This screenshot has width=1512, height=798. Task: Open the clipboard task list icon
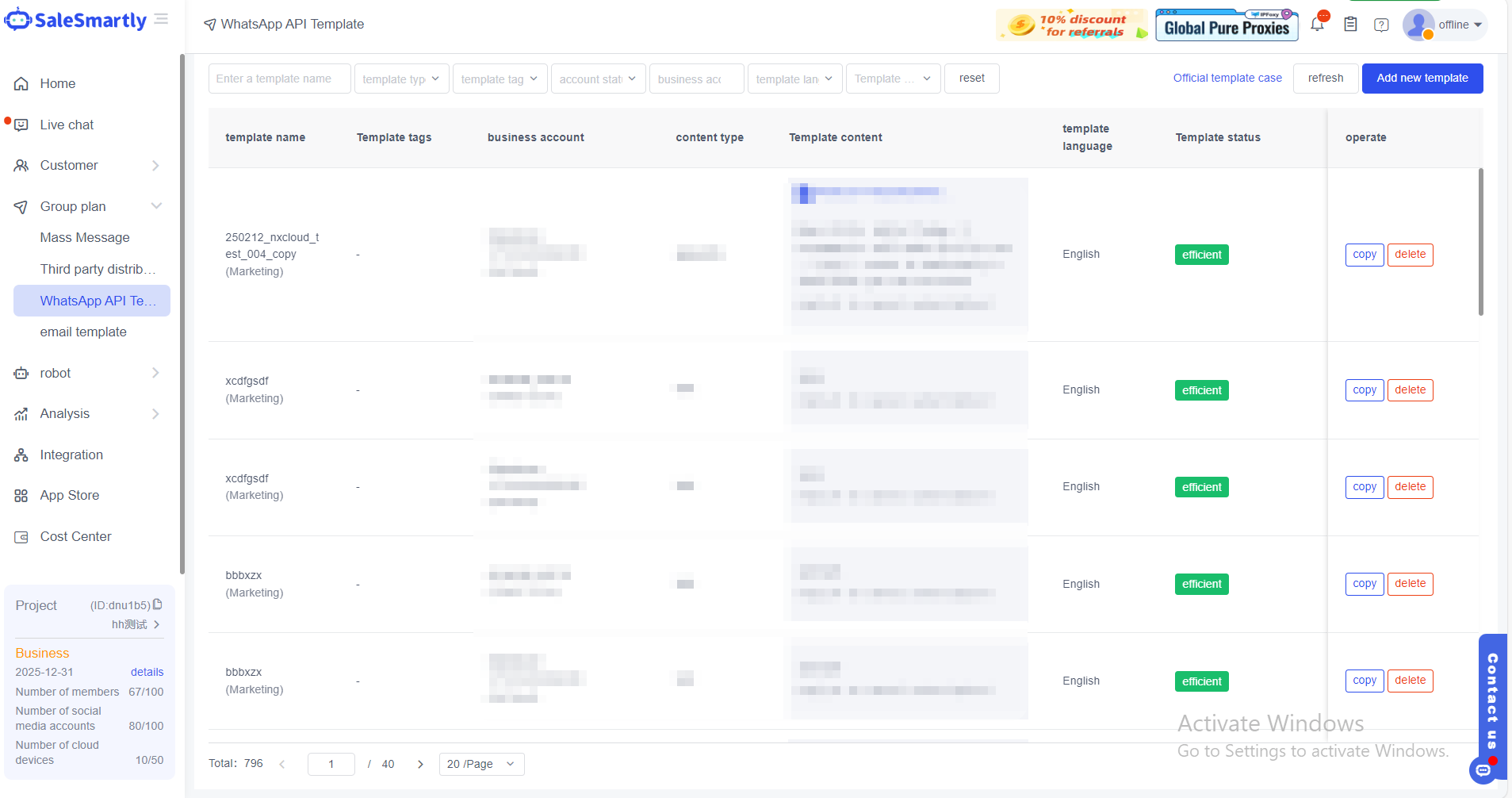pos(1350,25)
